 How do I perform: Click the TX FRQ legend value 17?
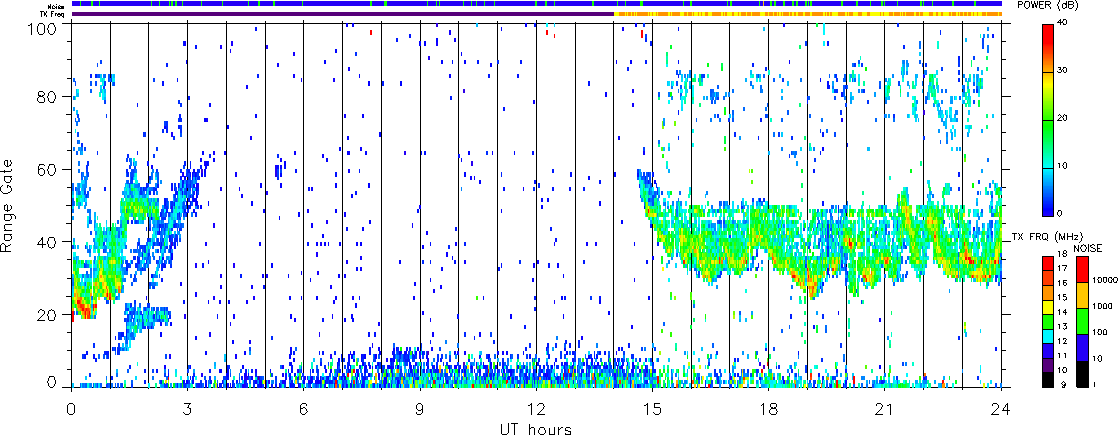point(1062,268)
